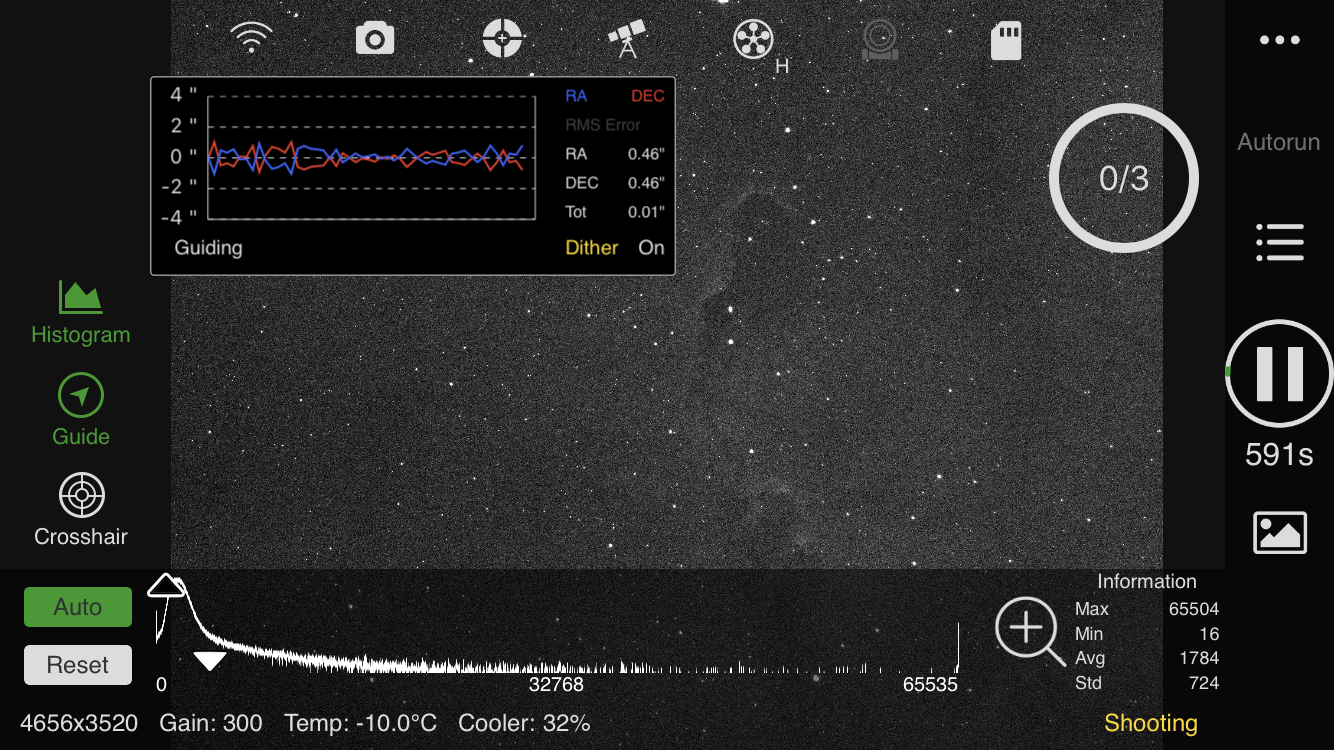Click the Temp: -10.0°C status text
Viewport: 1334px width, 750px height.
point(360,723)
